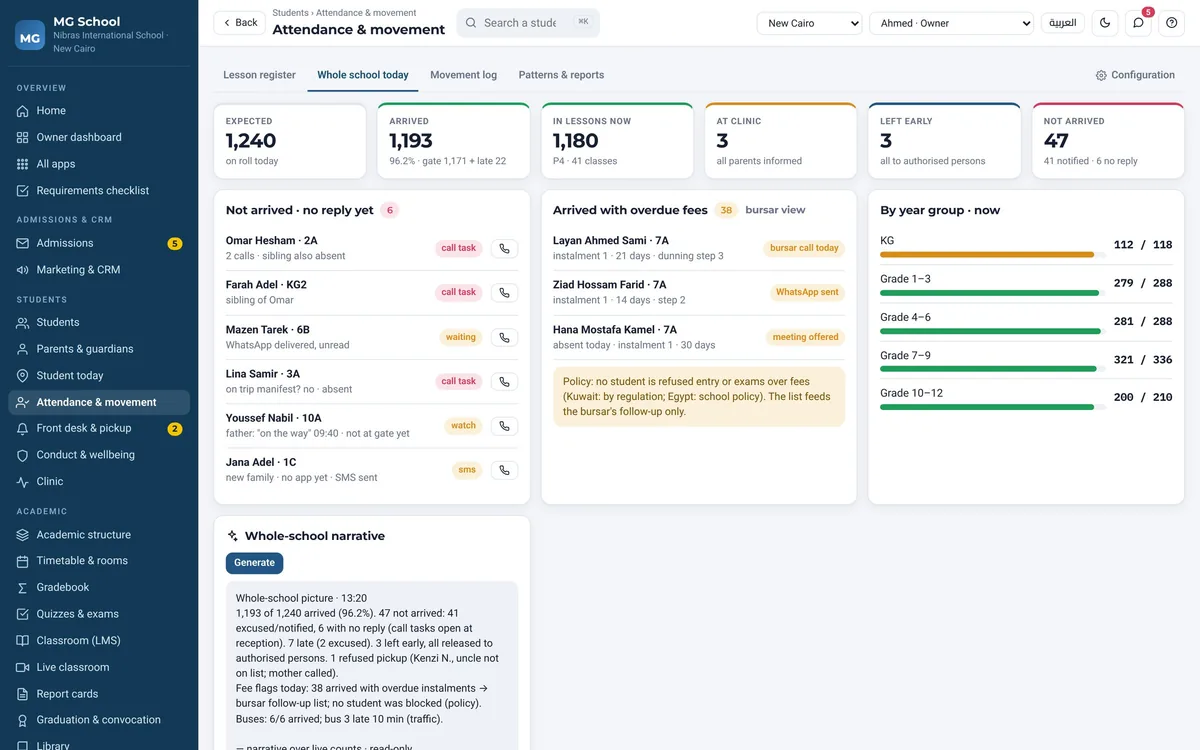Open the help question mark icon
This screenshot has height=750, width=1200.
1172,23
